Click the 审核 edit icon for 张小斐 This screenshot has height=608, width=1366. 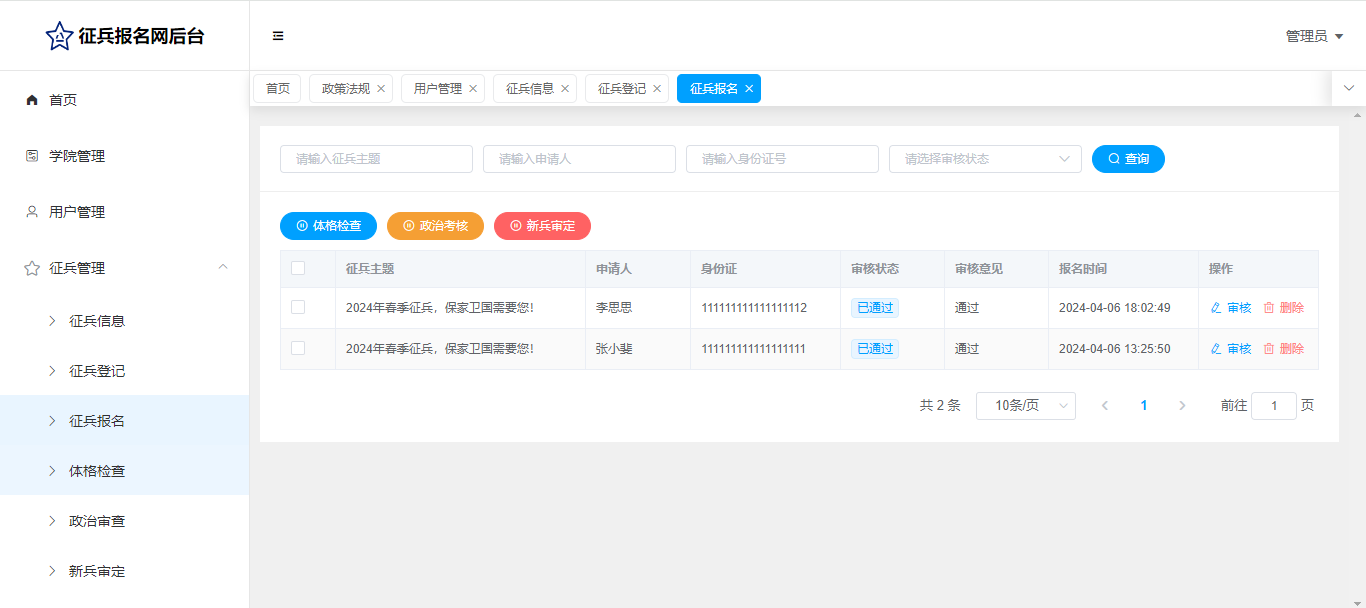pyautogui.click(x=1216, y=349)
